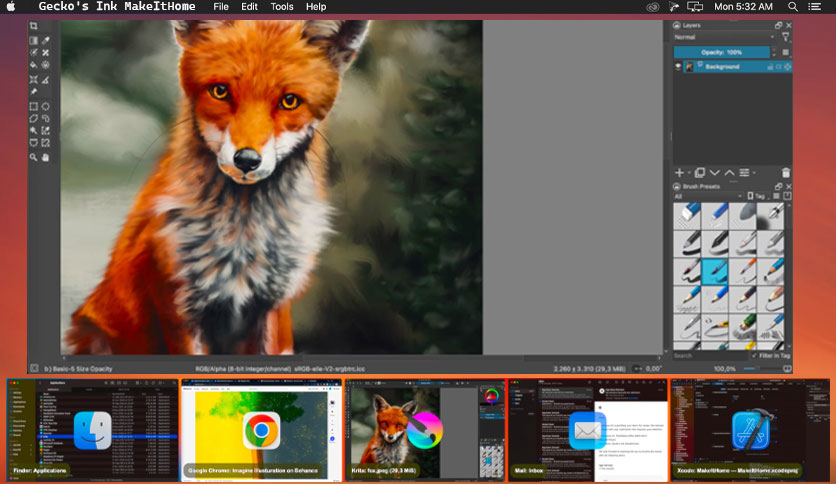This screenshot has height=484, width=836.
Task: Select the Zoom magnifier tool
Action: [x=34, y=157]
